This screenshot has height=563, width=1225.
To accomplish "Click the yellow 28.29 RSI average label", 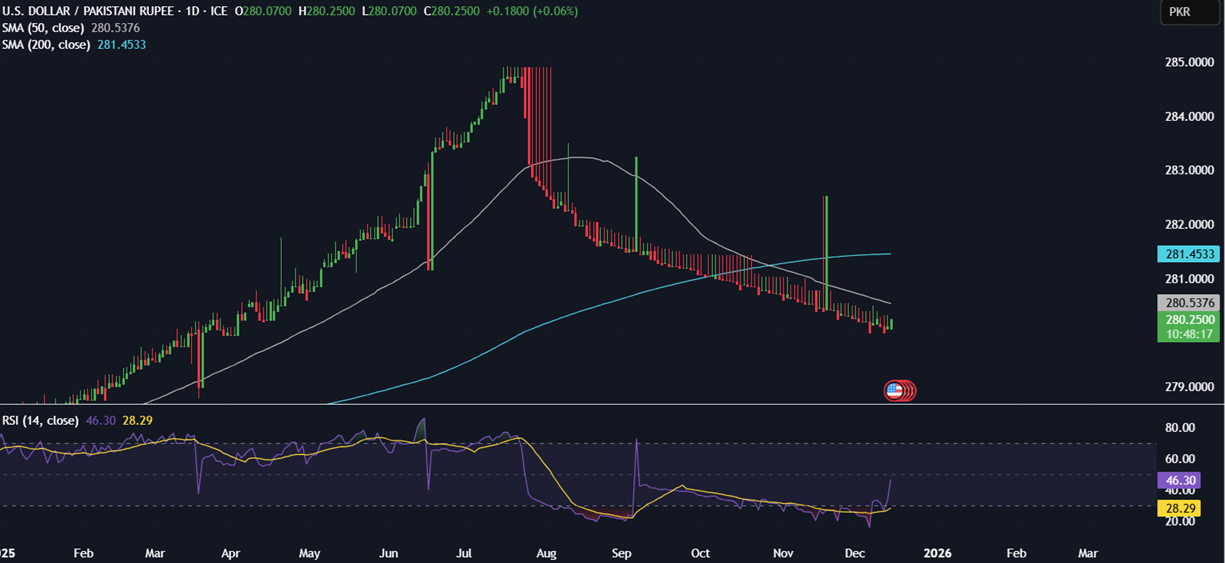I will click(x=1177, y=509).
